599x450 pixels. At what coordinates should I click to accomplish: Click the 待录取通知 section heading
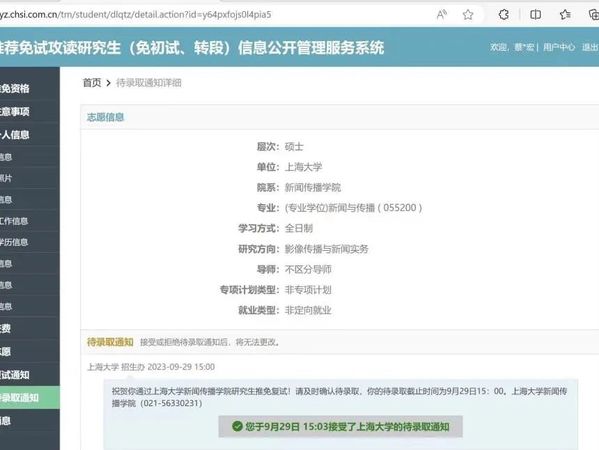(110, 342)
